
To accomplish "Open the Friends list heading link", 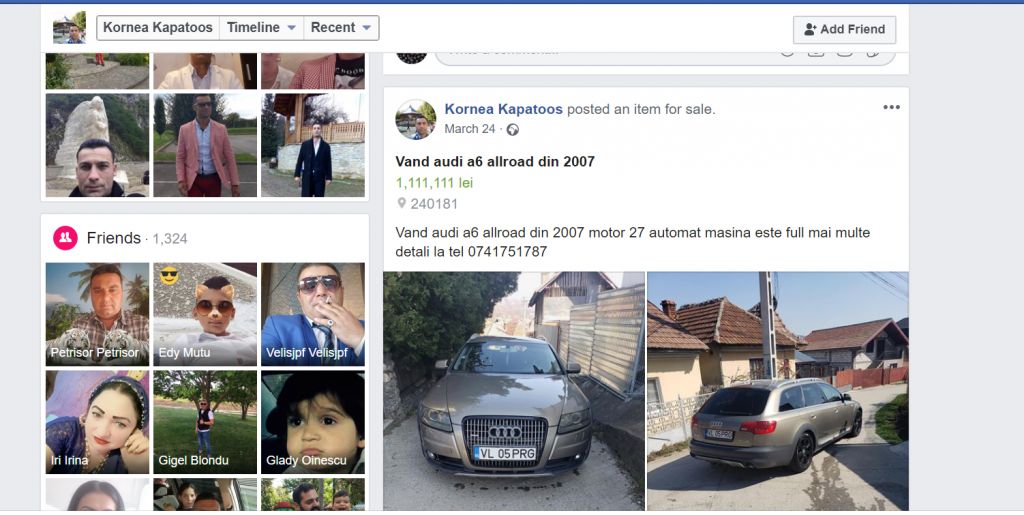I will (114, 238).
